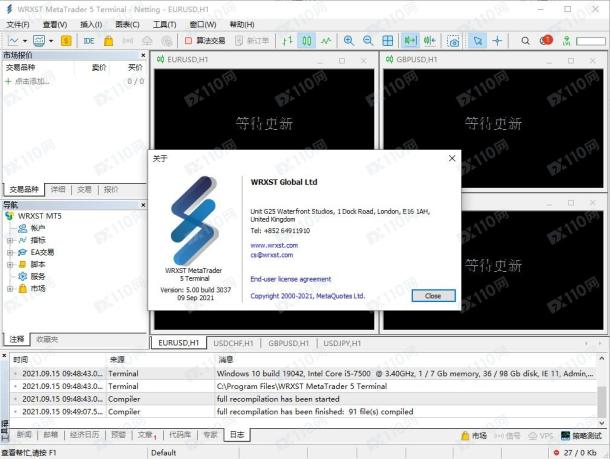The image size is (610, 459).
Task: Open the 插入(I) menu
Action: pos(91,25)
